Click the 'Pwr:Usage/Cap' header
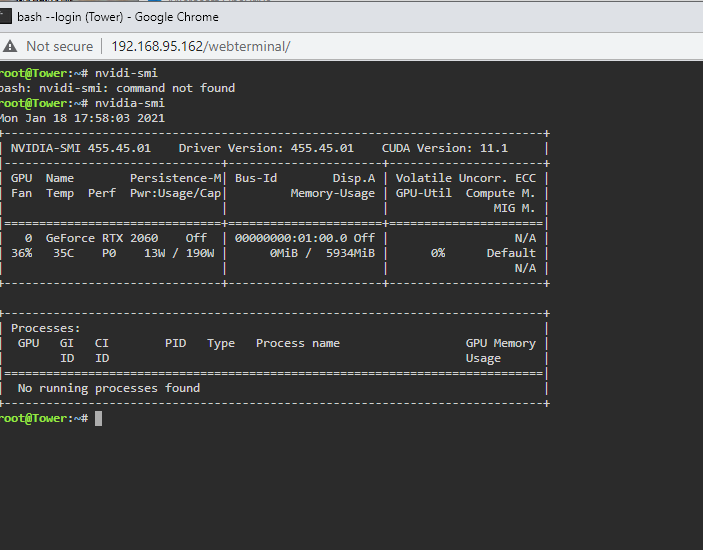The width and height of the screenshot is (703, 550). tap(176, 194)
